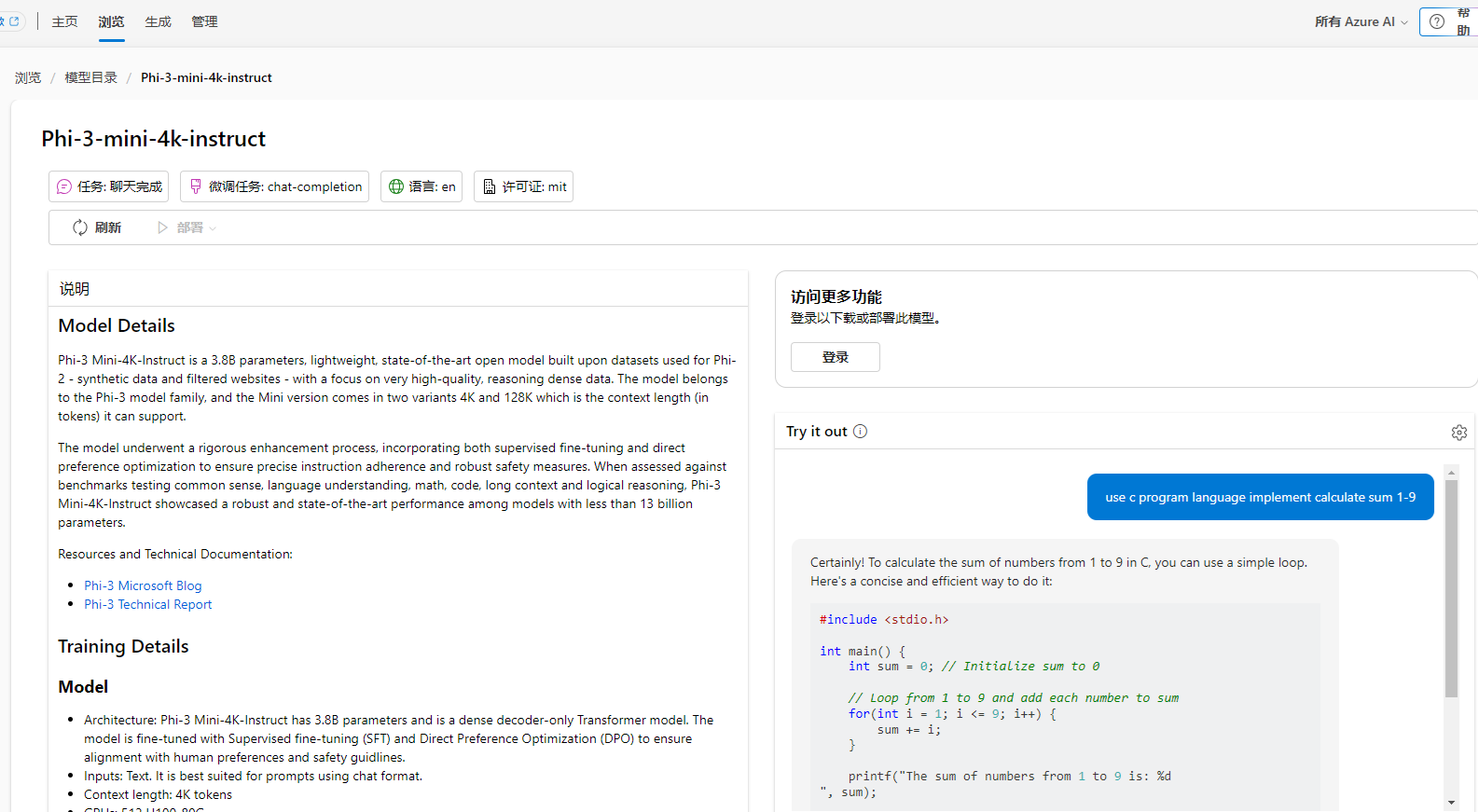Click the help question mark icon
Viewport: 1478px width, 812px height.
[x=1437, y=21]
